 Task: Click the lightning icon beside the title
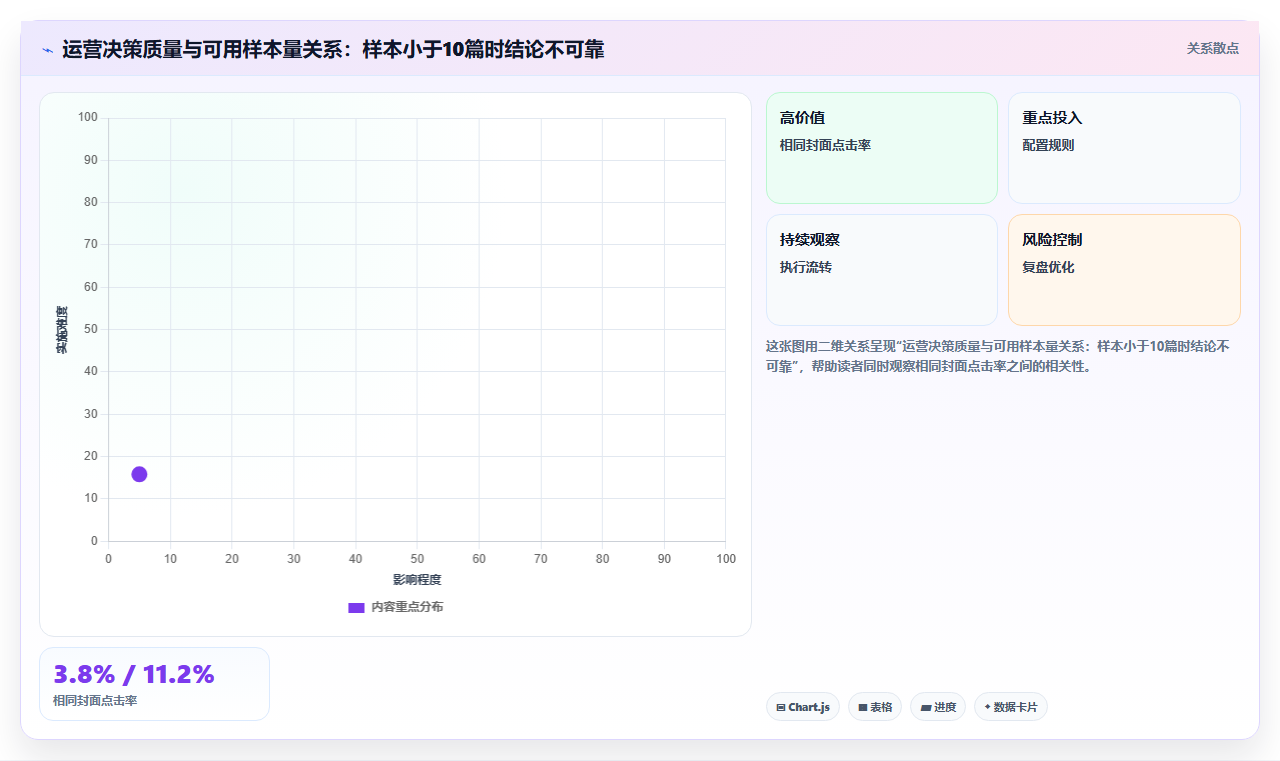[47, 50]
